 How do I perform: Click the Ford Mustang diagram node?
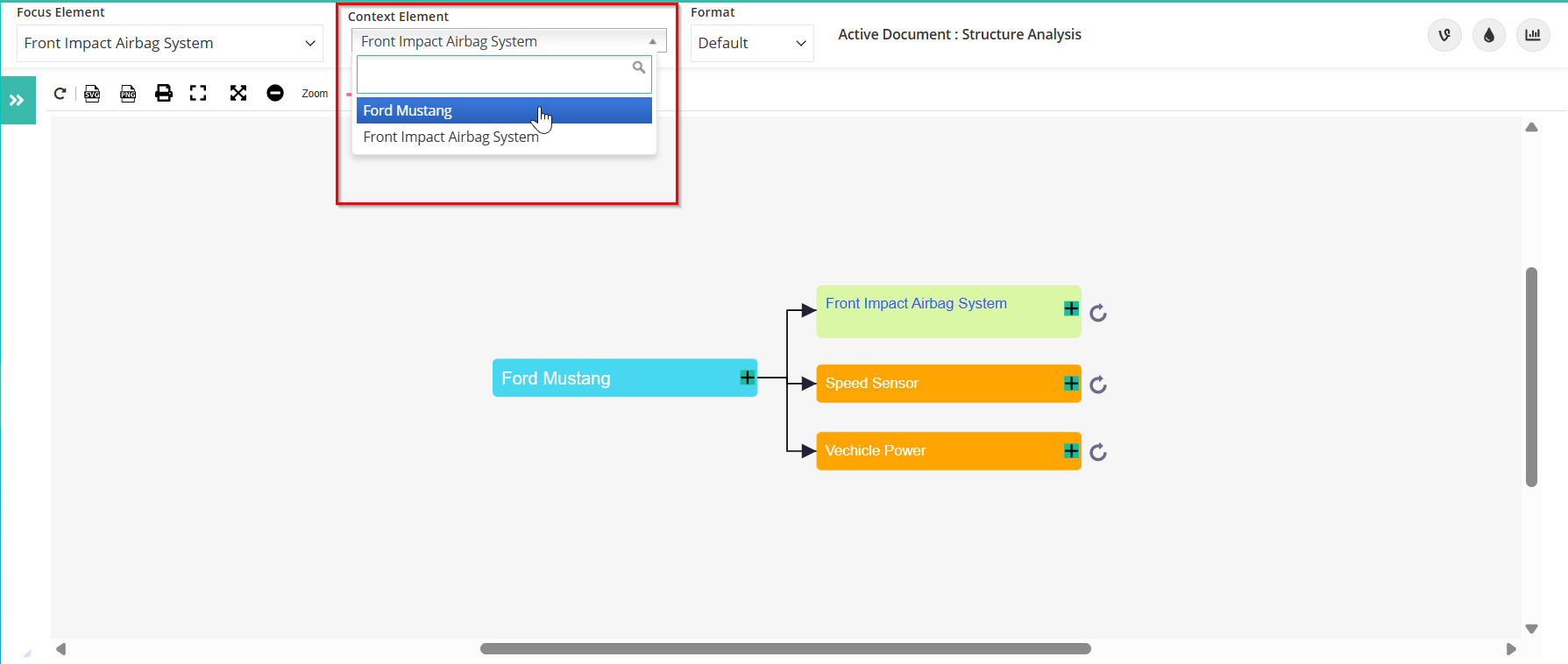(625, 378)
